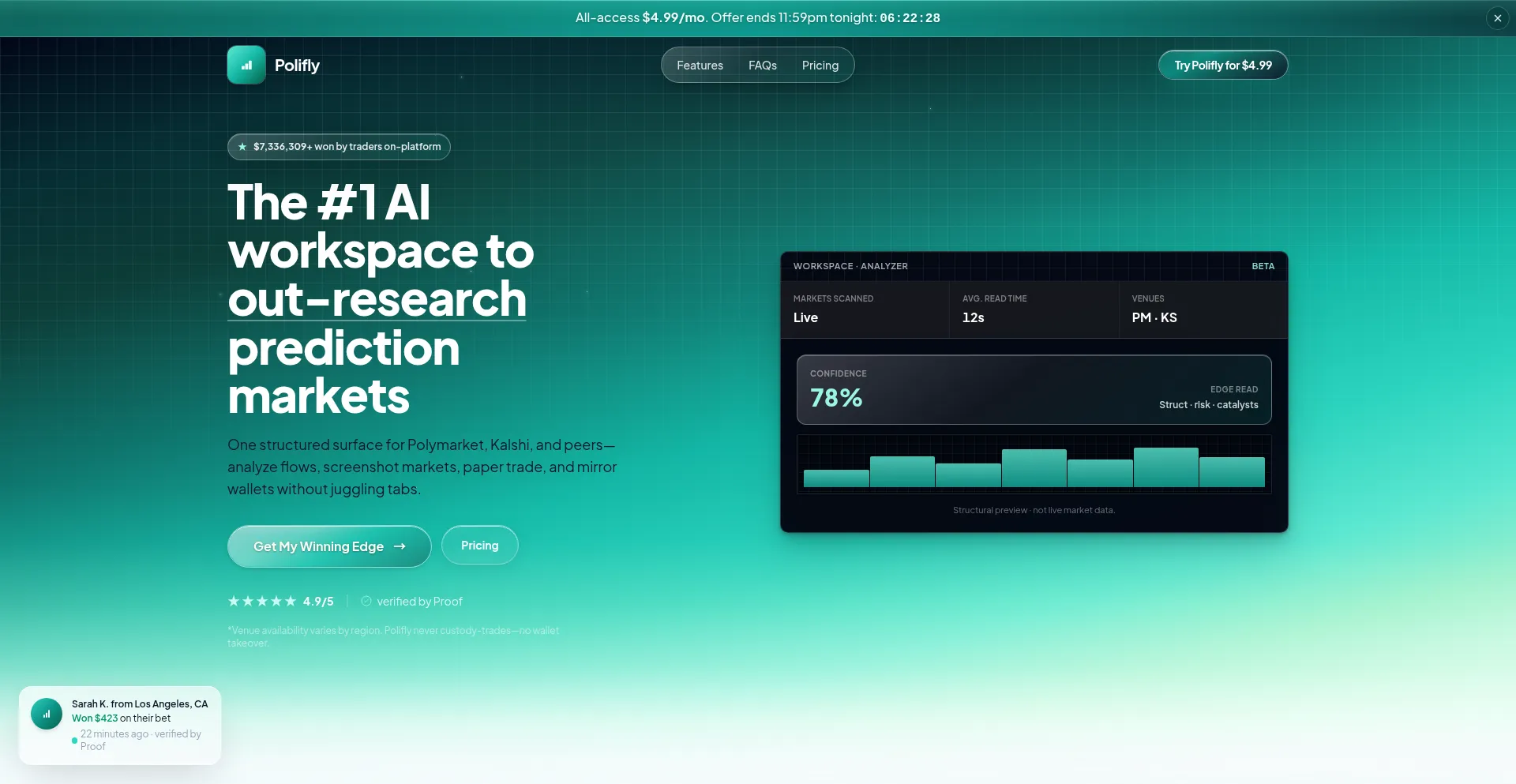Open the Pricing nav item in header
The width and height of the screenshot is (1516, 784).
tap(820, 66)
